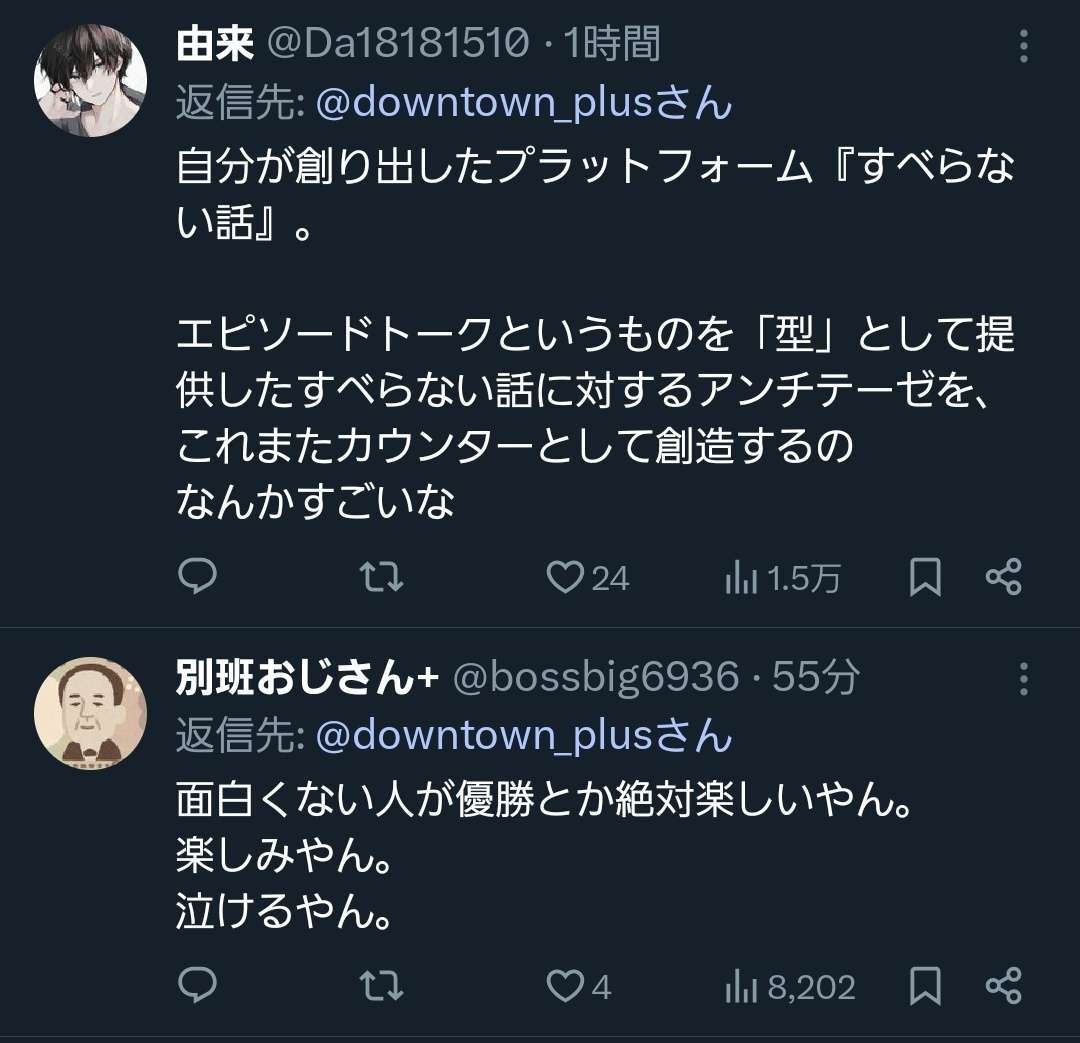Share 別班おじさん+'s tweet
This screenshot has height=1043, width=1080.
pos(1003,986)
